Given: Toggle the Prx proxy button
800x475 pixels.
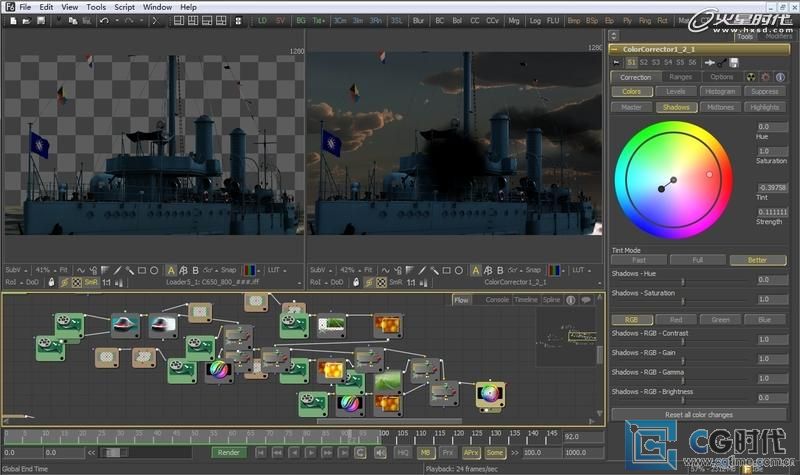Looking at the screenshot, I should point(447,453).
